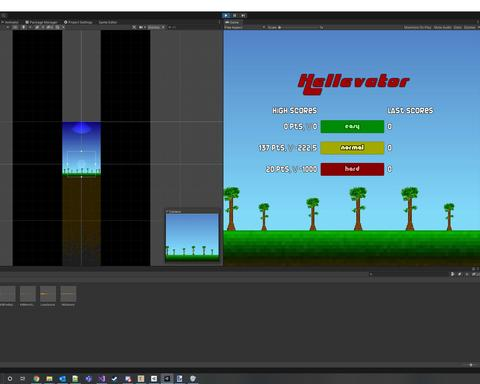Open Task View in Windows taskbar
This screenshot has height=384, width=480.
pyautogui.click(x=23, y=379)
